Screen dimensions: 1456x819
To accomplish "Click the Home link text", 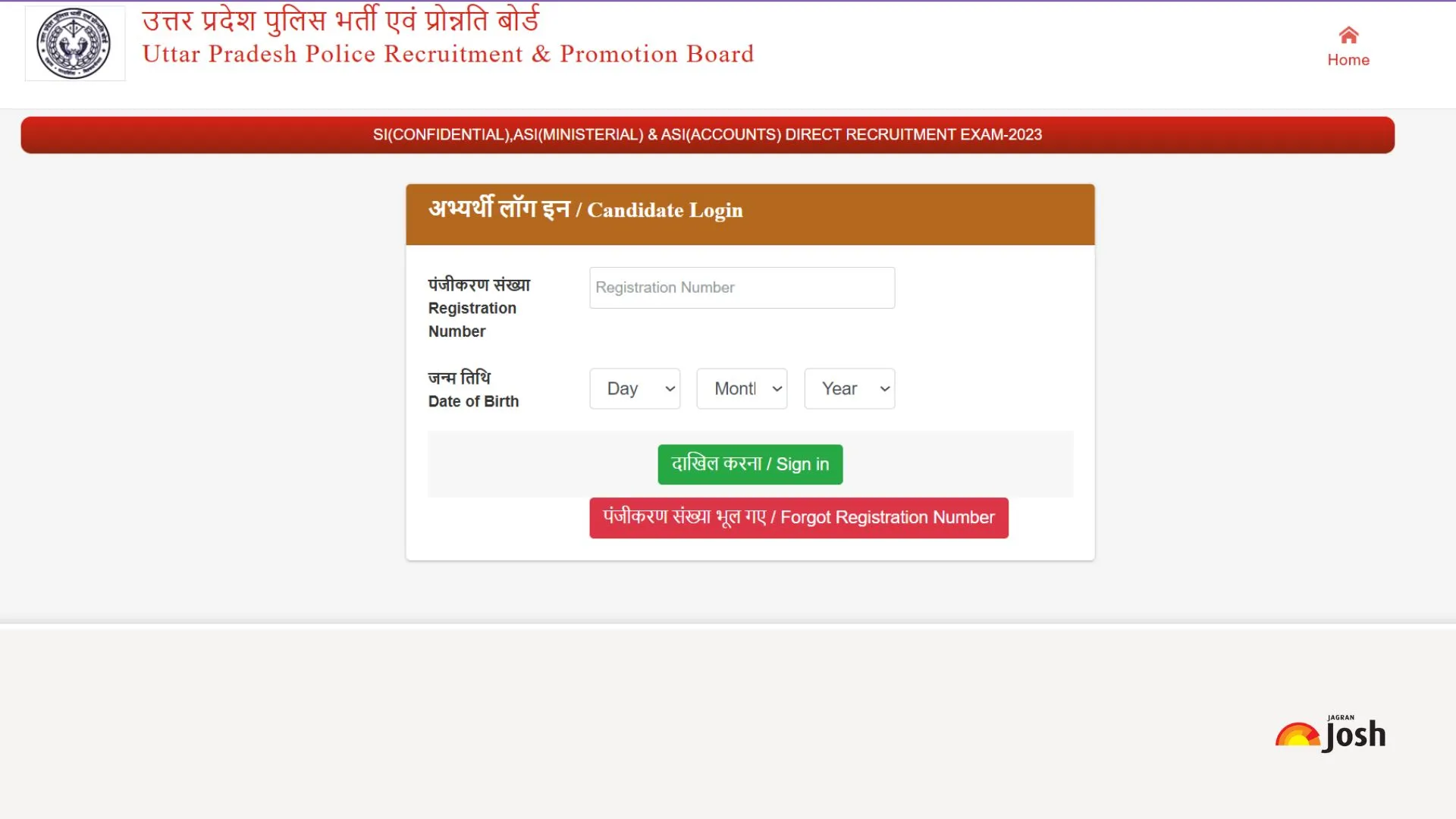I will pos(1348,60).
